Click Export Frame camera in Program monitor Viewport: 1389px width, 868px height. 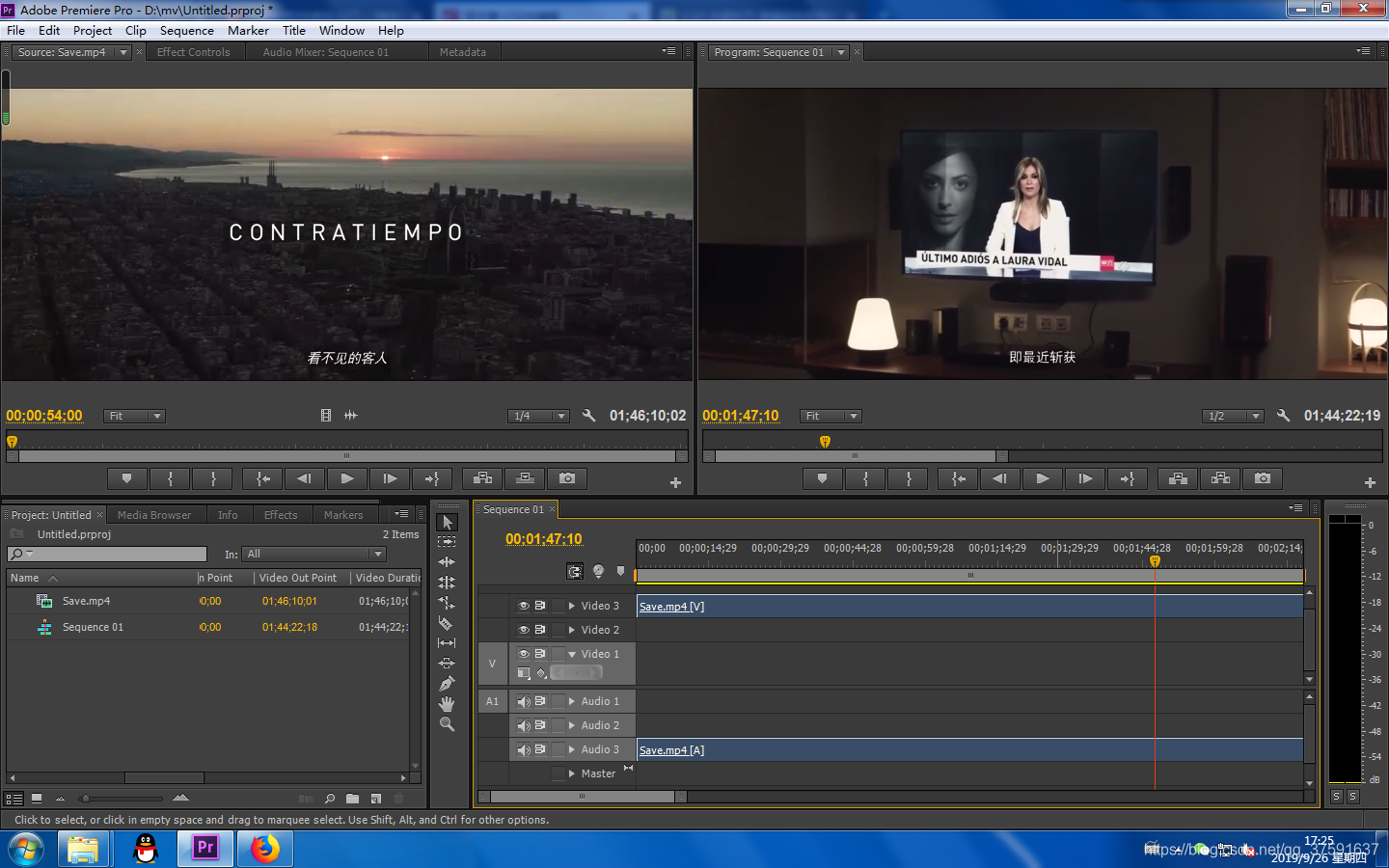[x=1262, y=478]
